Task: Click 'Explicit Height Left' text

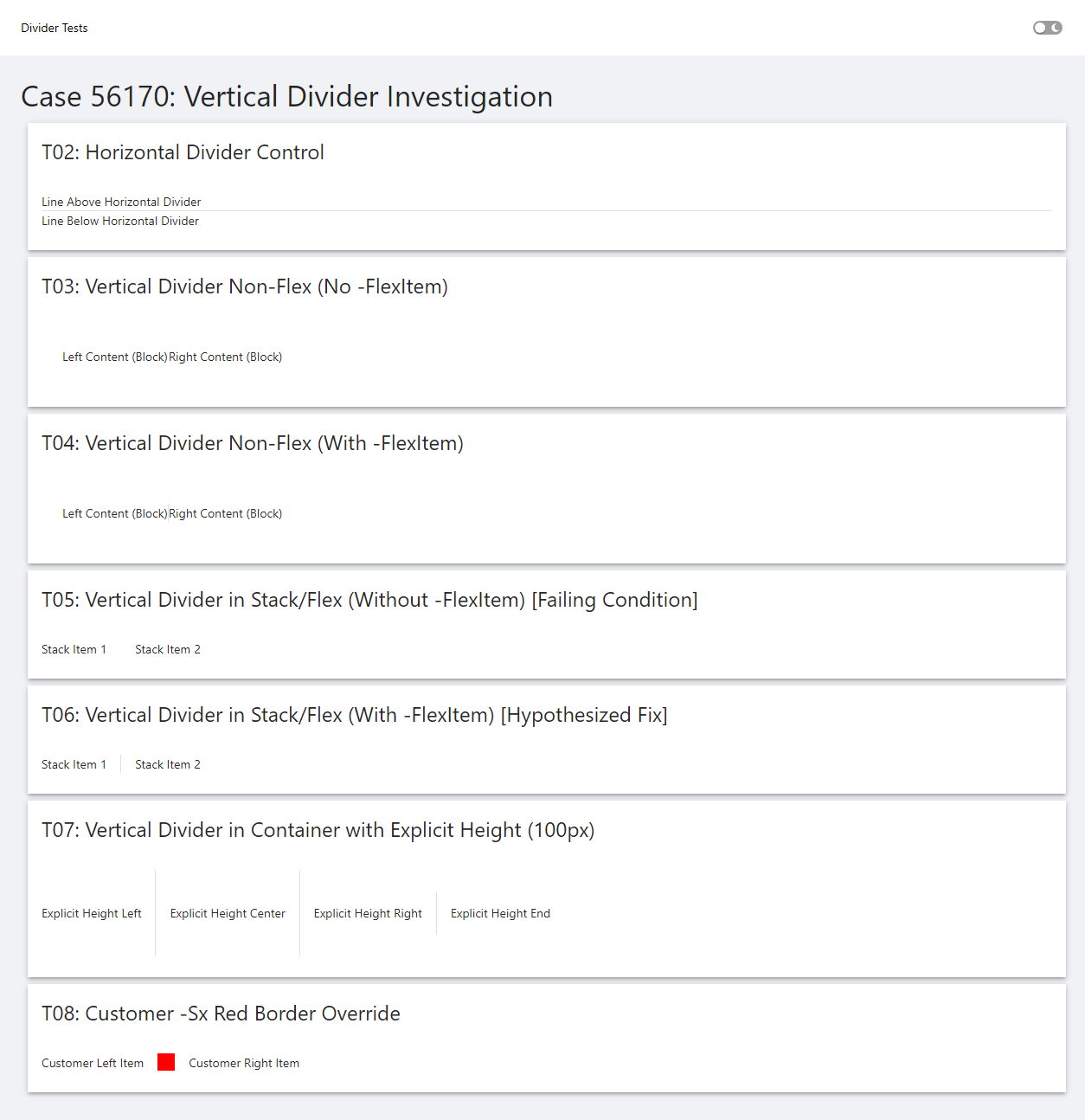Action: 92,913
